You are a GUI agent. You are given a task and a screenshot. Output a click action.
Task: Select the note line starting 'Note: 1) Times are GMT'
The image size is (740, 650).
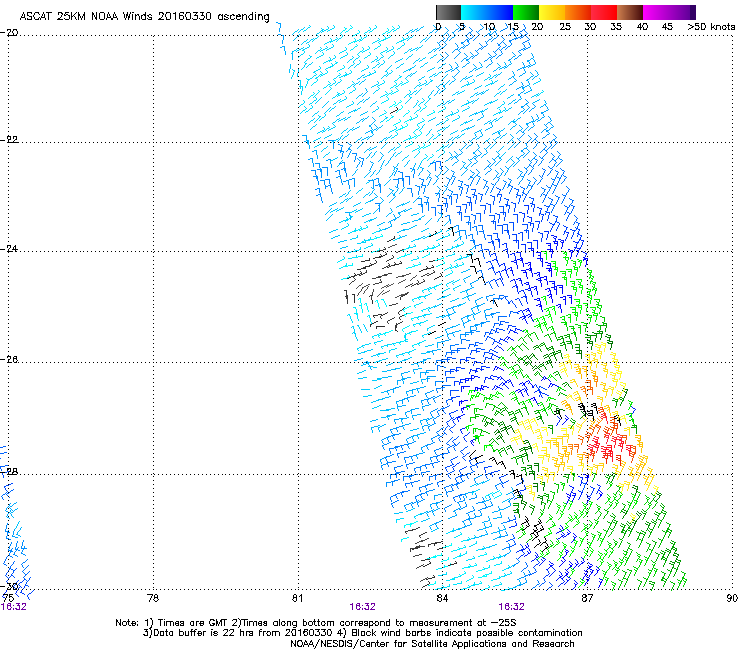pyautogui.click(x=316, y=623)
